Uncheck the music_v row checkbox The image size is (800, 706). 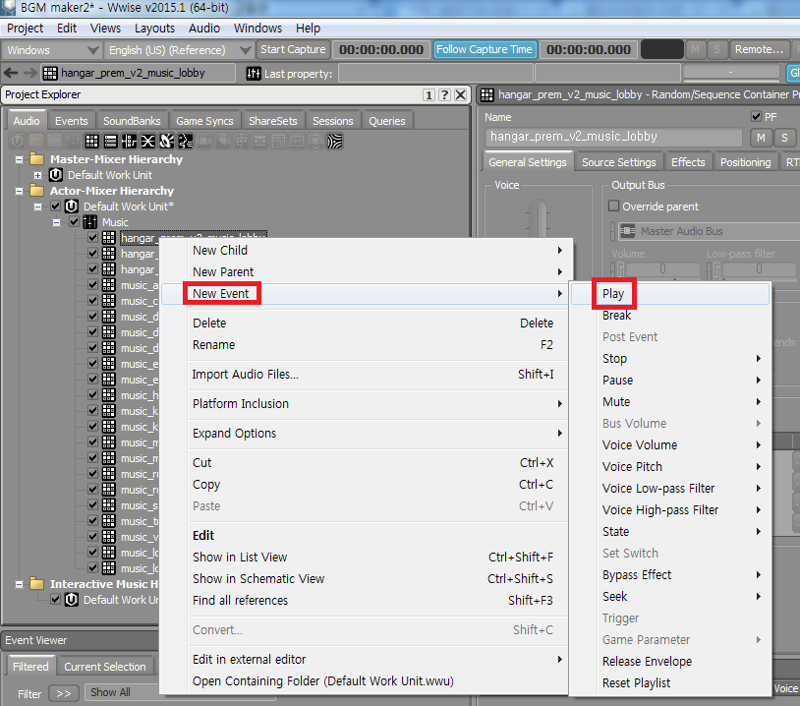tap(92, 537)
